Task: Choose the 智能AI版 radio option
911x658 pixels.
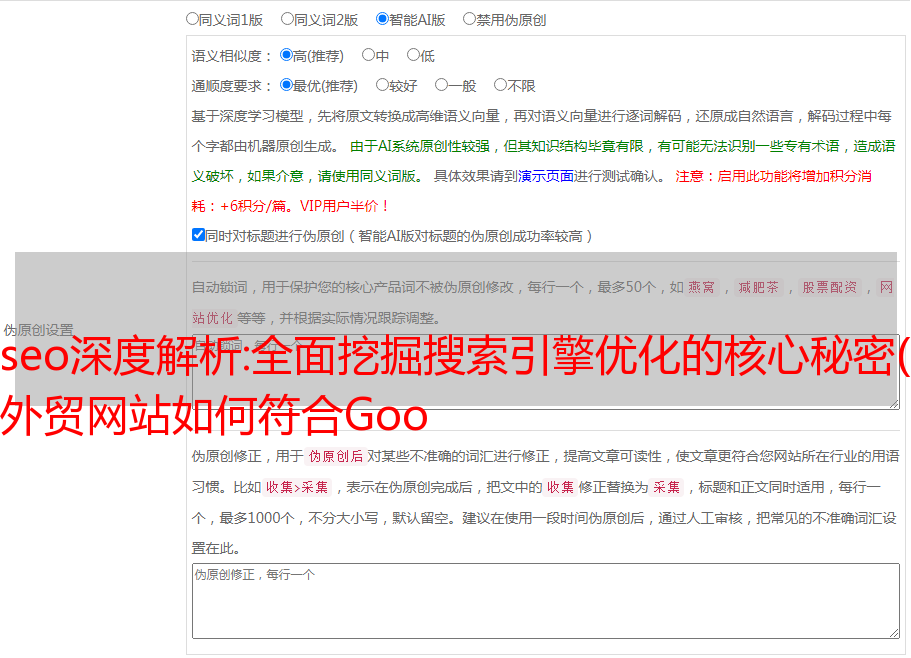Action: coord(382,19)
